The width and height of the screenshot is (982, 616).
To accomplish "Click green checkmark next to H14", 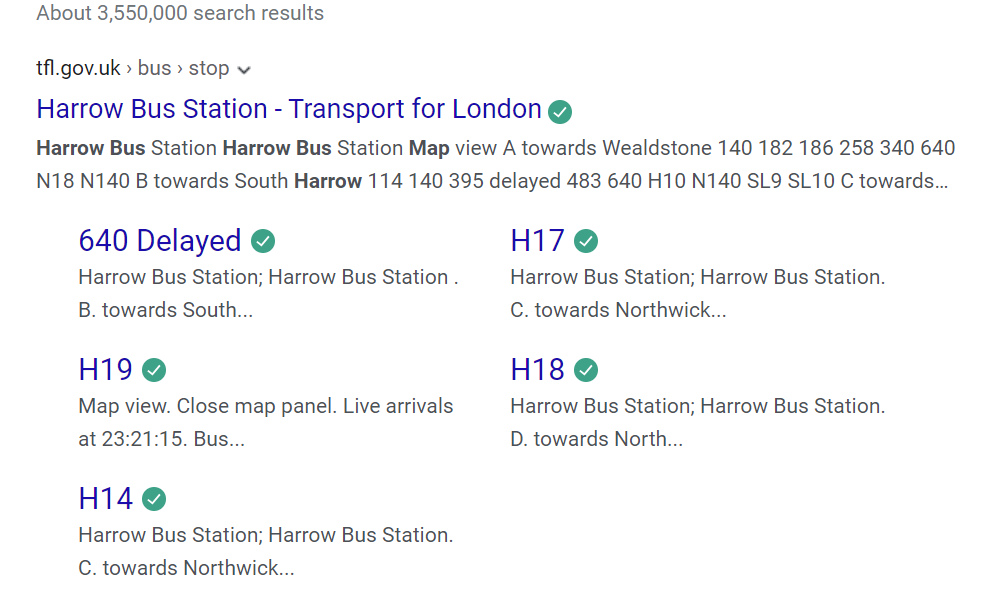I will (x=154, y=499).
